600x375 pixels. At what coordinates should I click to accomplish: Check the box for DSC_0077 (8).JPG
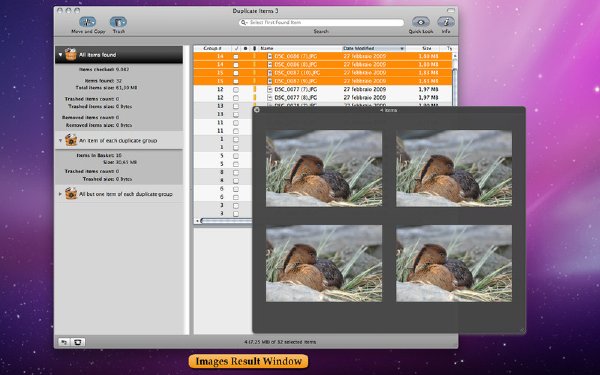(236, 98)
